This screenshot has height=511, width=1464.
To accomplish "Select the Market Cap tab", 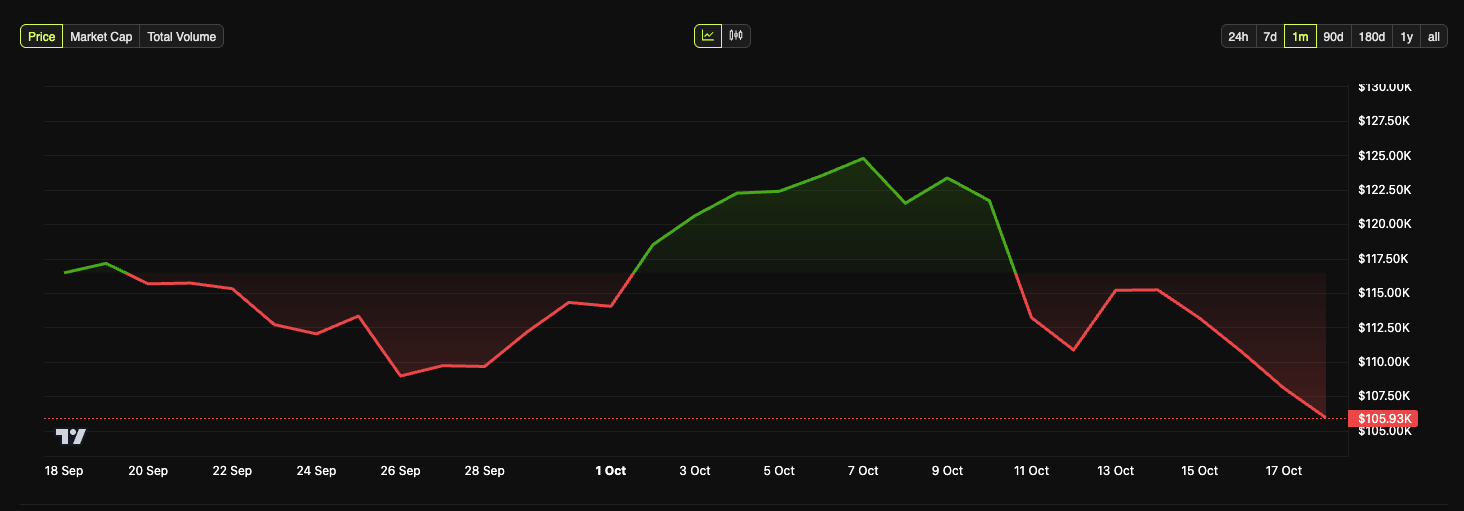I will tap(101, 37).
